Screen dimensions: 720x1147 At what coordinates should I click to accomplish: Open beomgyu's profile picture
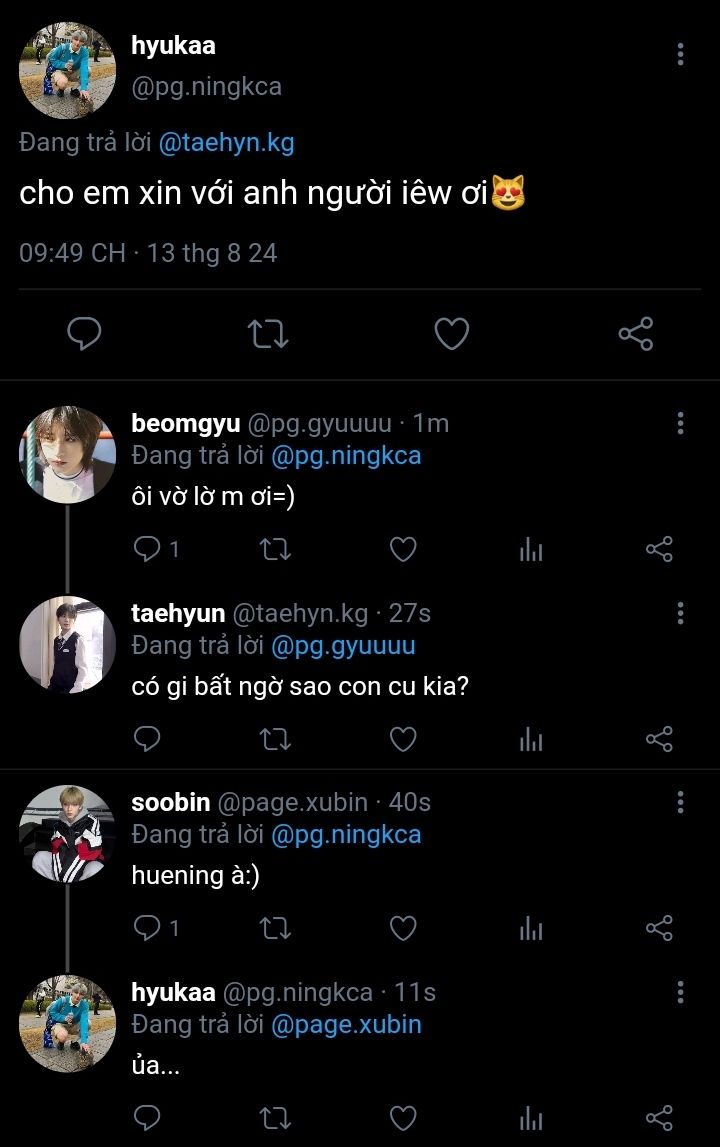point(67,454)
